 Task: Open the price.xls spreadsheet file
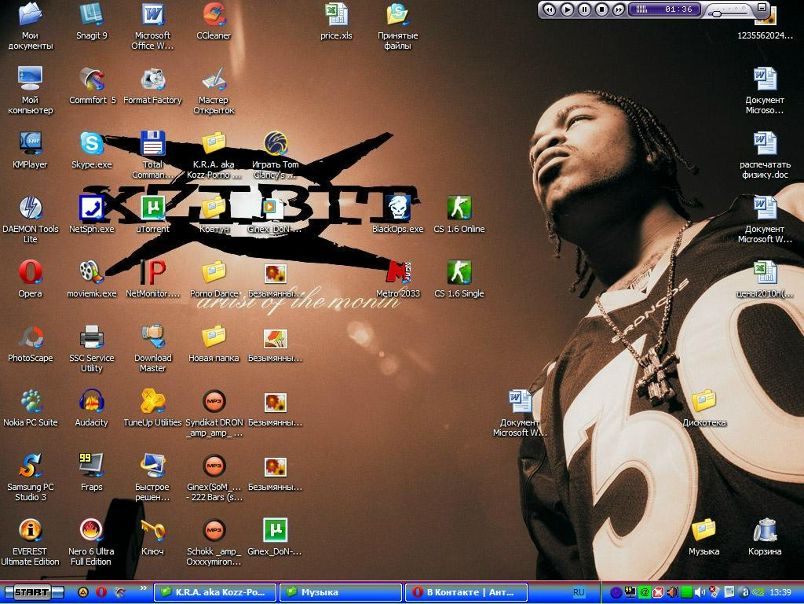pos(336,15)
